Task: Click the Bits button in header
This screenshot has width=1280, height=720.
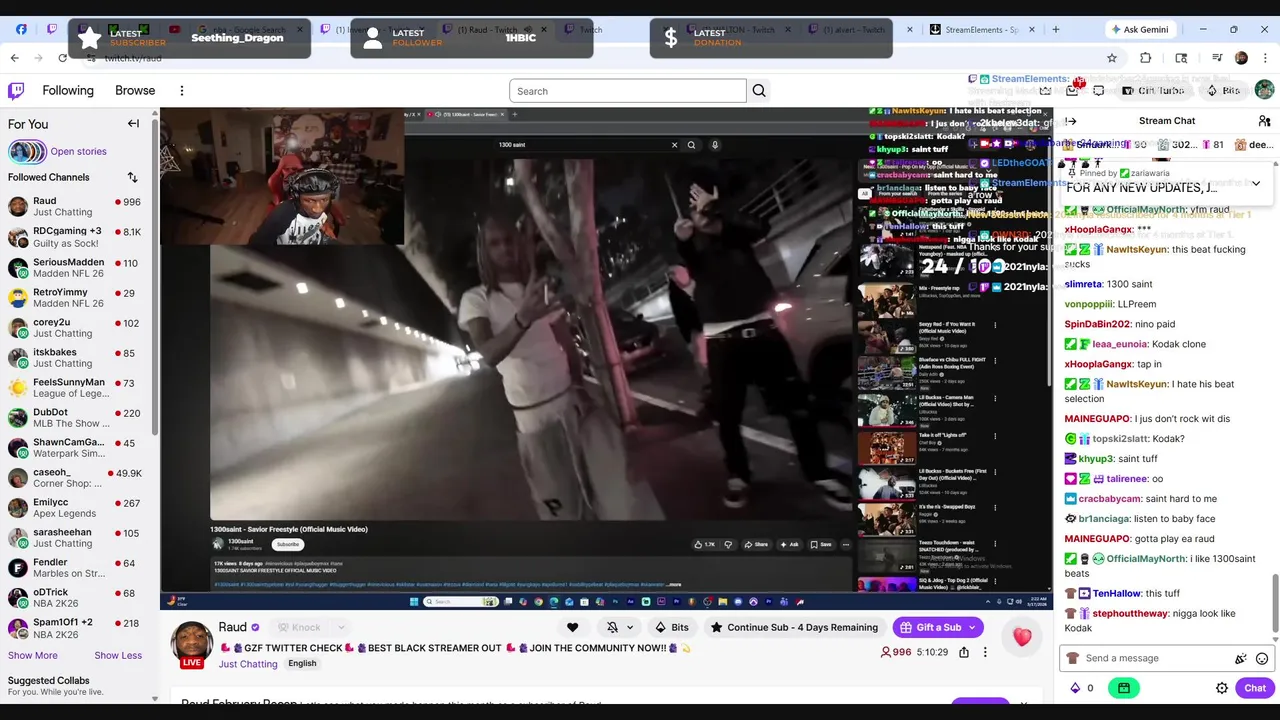Action: [1222, 91]
